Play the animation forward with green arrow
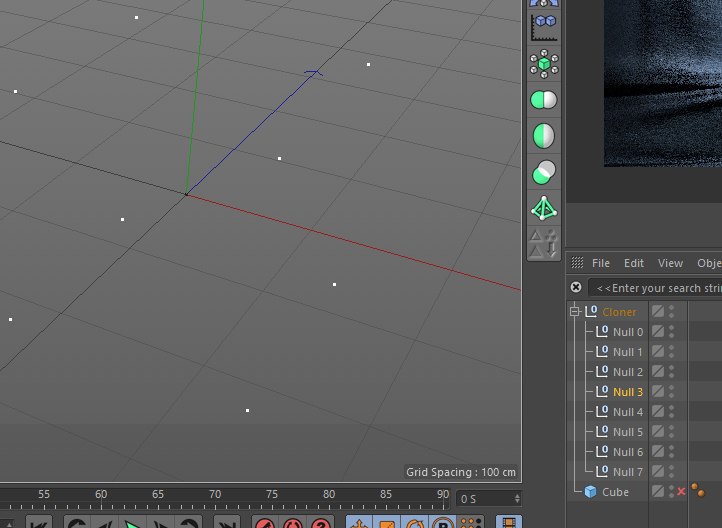The image size is (722, 528). [x=133, y=524]
